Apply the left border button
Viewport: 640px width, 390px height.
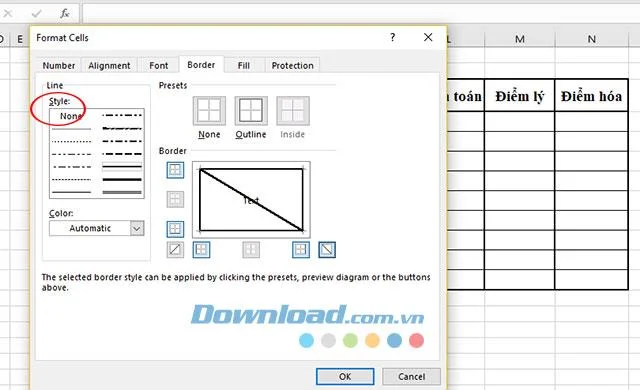[201, 250]
